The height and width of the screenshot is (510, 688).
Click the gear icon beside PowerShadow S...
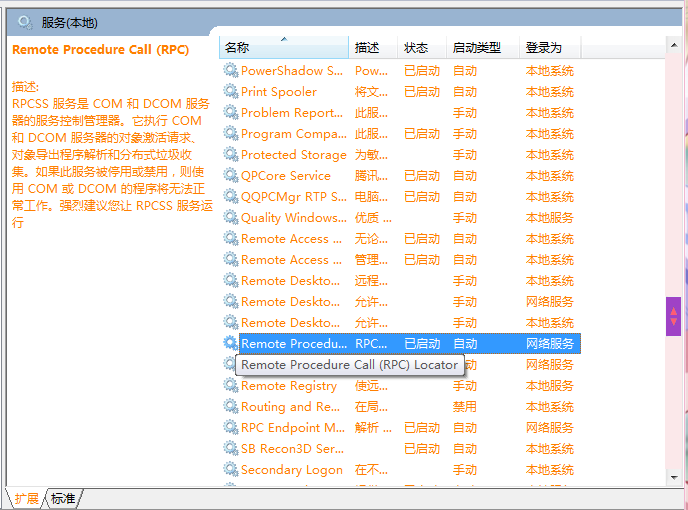pyautogui.click(x=230, y=70)
